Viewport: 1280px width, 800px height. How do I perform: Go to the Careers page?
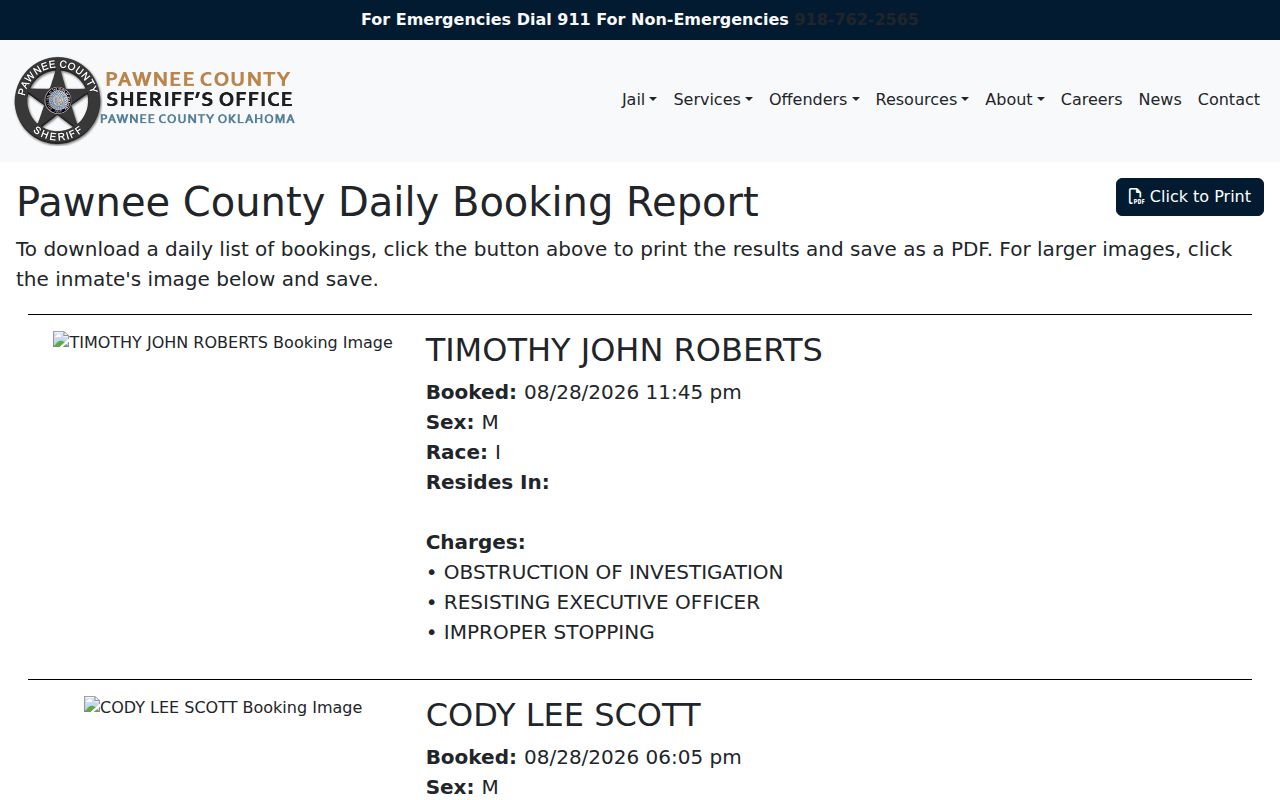click(x=1091, y=99)
